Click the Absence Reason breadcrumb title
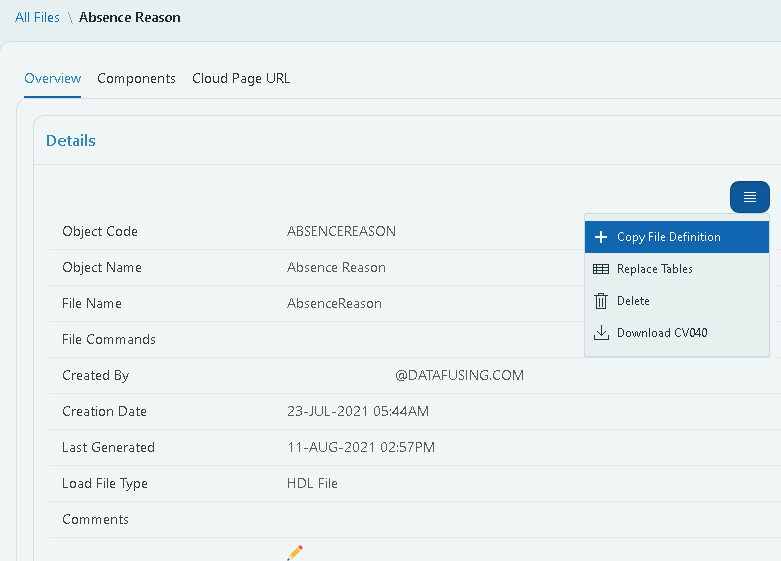781x561 pixels. (130, 17)
